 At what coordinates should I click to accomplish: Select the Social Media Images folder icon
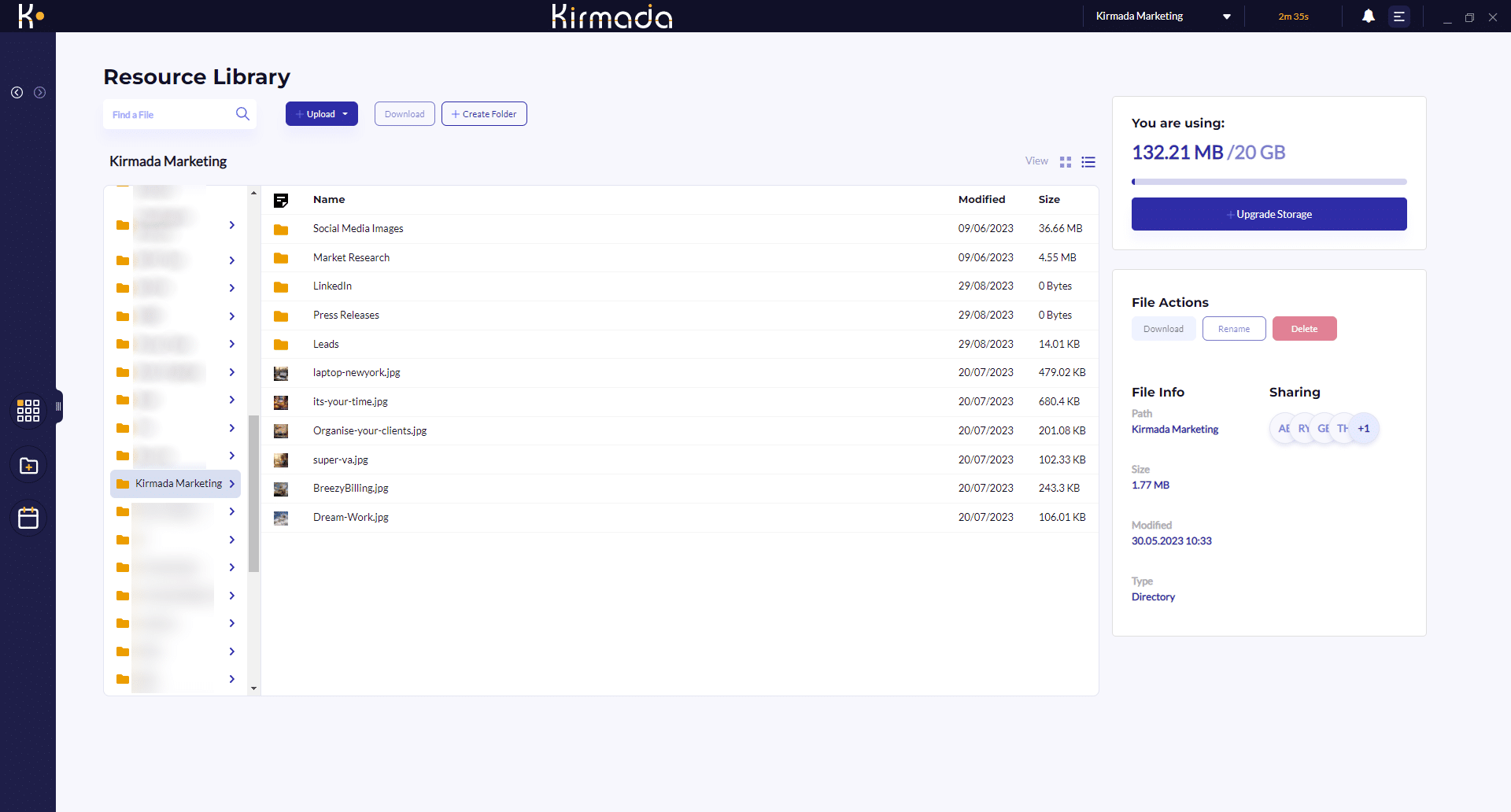point(281,229)
